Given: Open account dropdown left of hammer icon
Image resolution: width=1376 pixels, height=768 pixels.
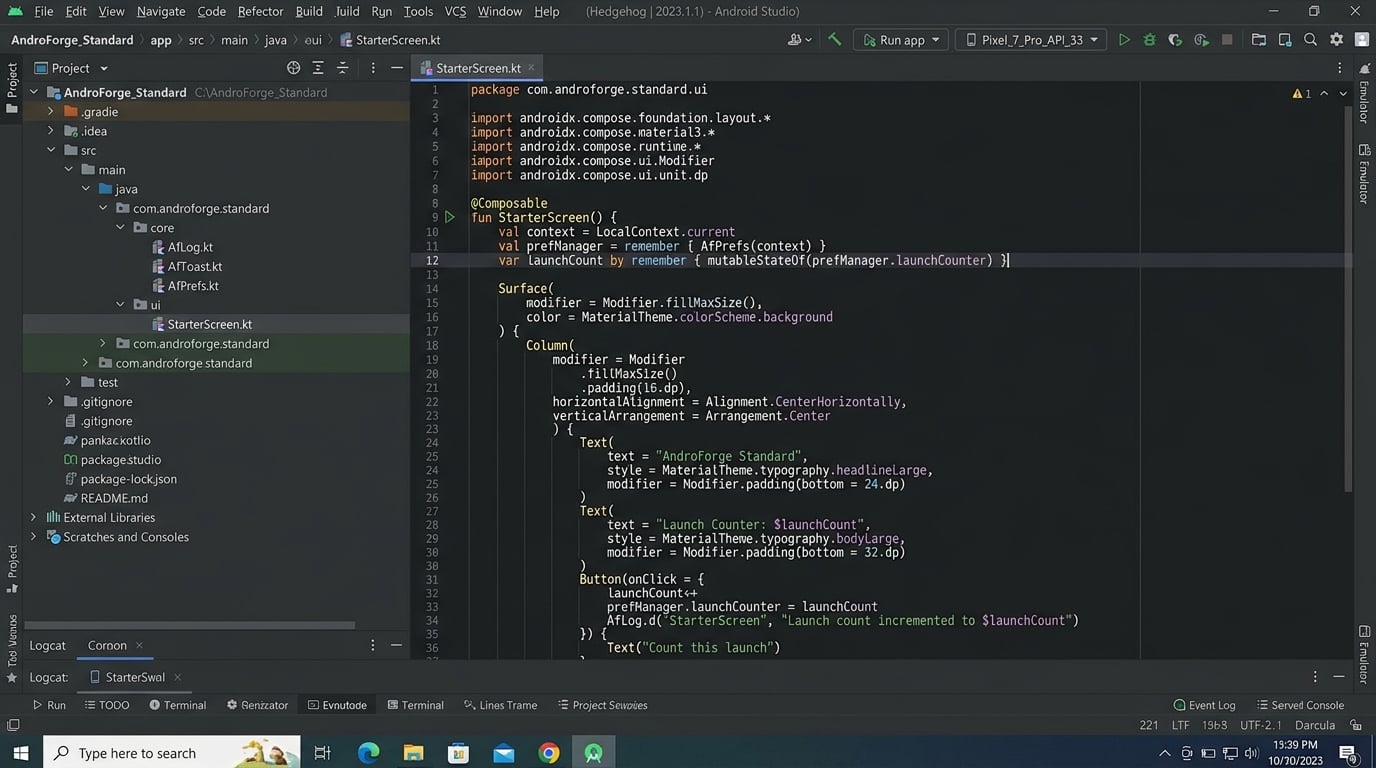Looking at the screenshot, I should pyautogui.click(x=800, y=40).
